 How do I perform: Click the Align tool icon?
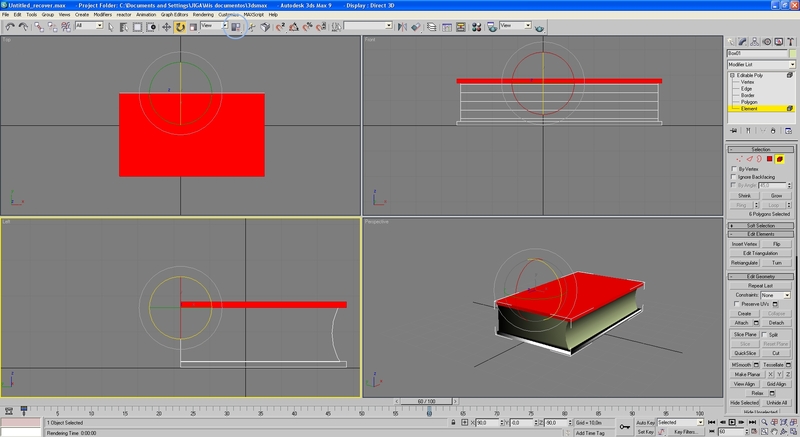(x=416, y=27)
